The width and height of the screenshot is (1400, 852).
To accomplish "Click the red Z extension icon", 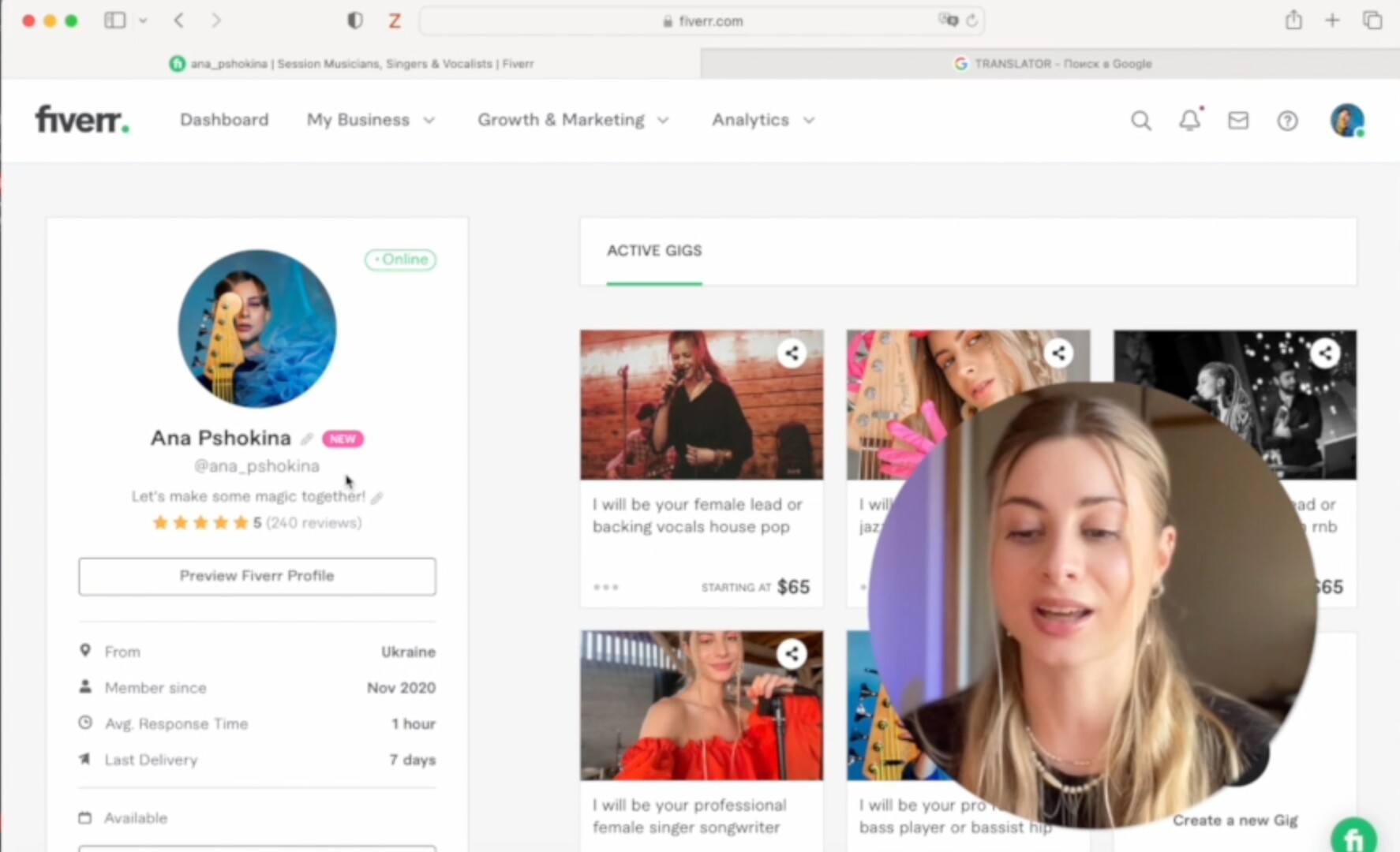I will click(x=395, y=21).
